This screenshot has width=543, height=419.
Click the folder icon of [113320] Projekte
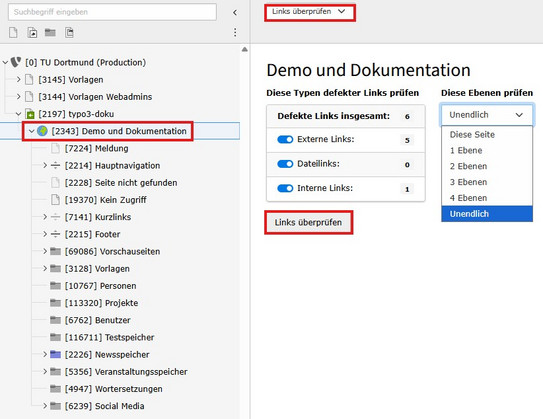pos(55,303)
